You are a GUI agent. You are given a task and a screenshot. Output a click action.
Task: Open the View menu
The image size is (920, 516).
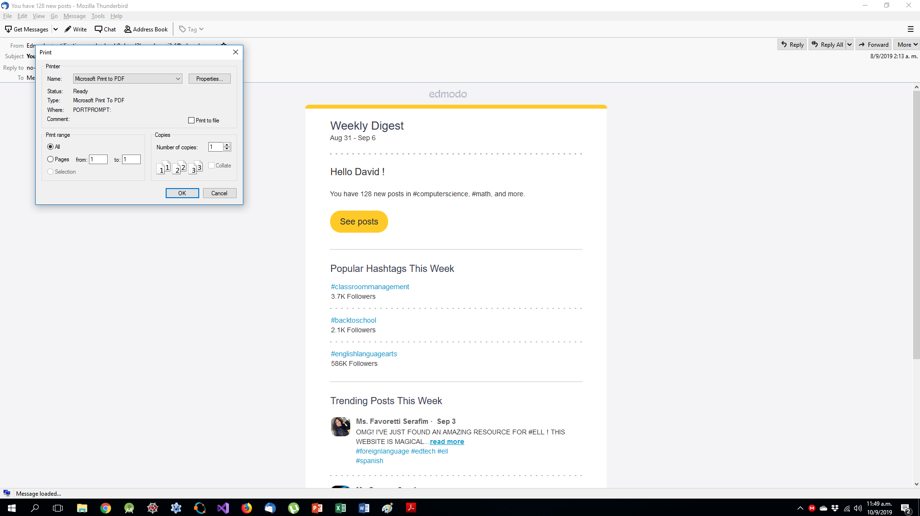click(39, 16)
